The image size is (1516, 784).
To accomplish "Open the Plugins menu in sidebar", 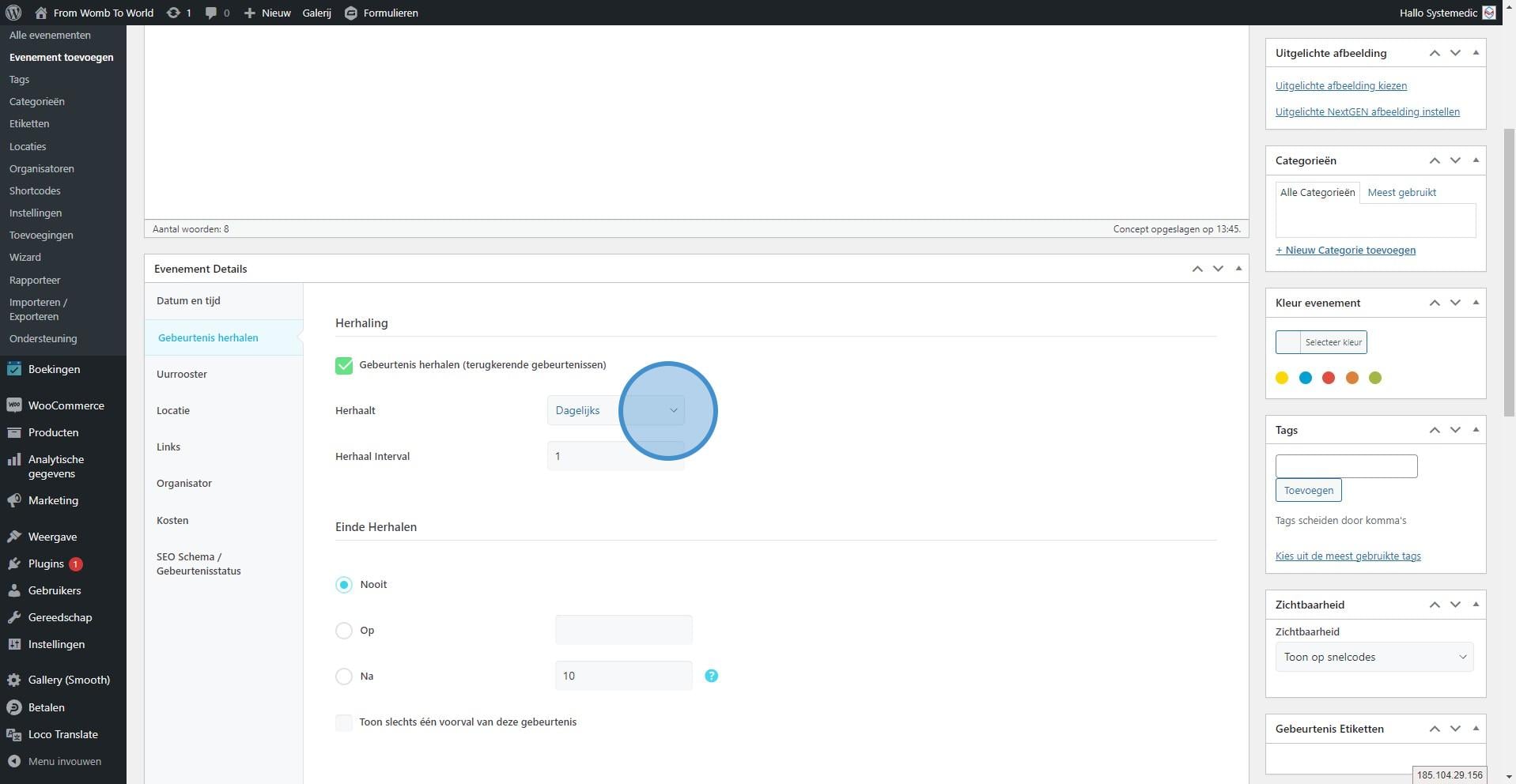I will coord(46,563).
